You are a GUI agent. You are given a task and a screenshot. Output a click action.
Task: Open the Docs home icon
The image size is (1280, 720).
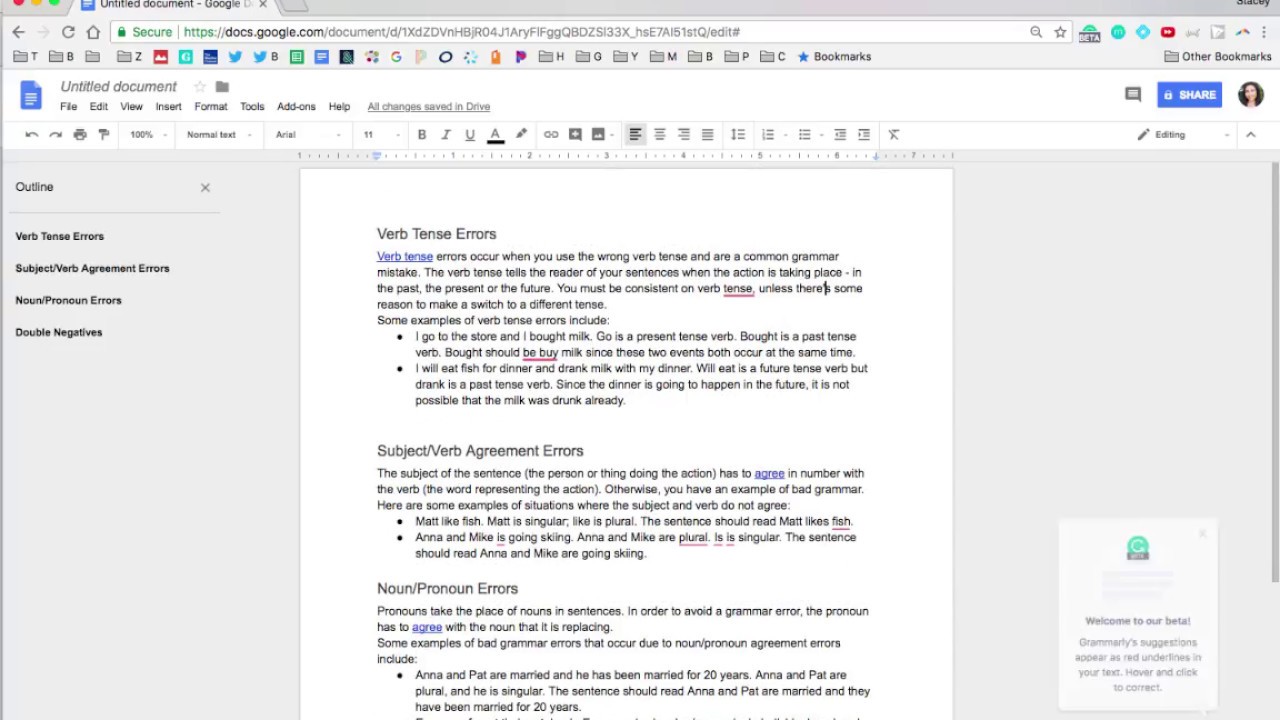(x=31, y=96)
